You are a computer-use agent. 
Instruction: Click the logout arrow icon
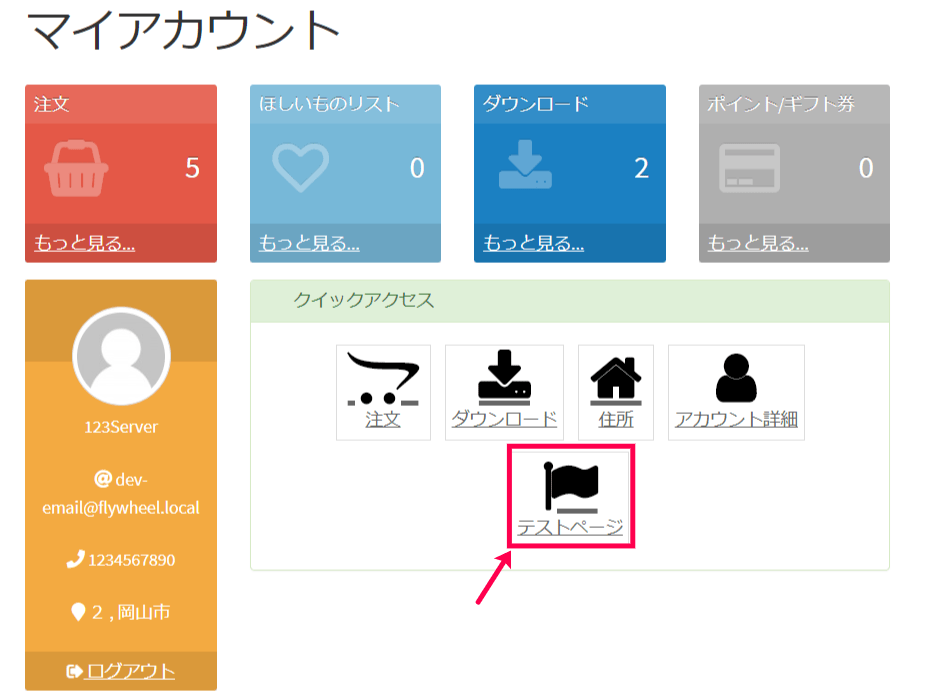74,671
